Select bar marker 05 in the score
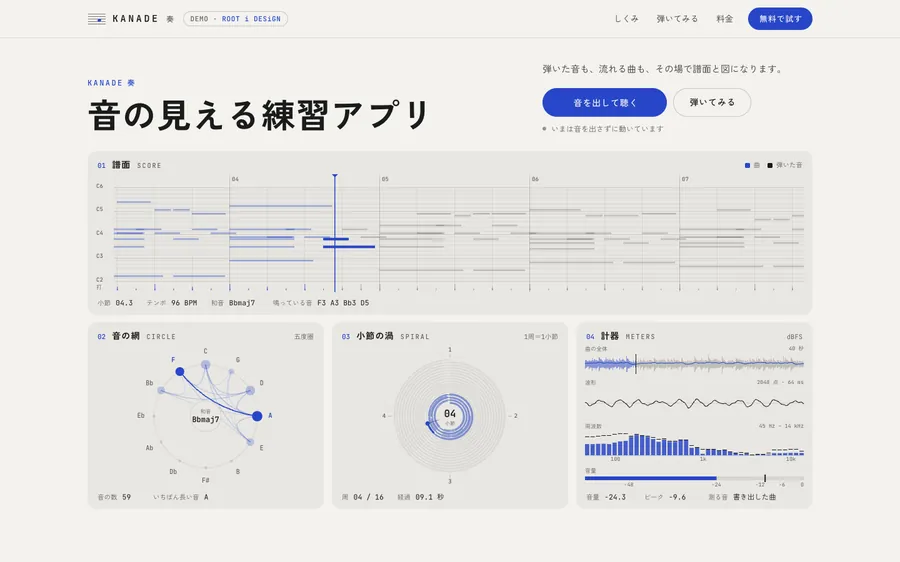The height and width of the screenshot is (562, 900). click(x=385, y=179)
